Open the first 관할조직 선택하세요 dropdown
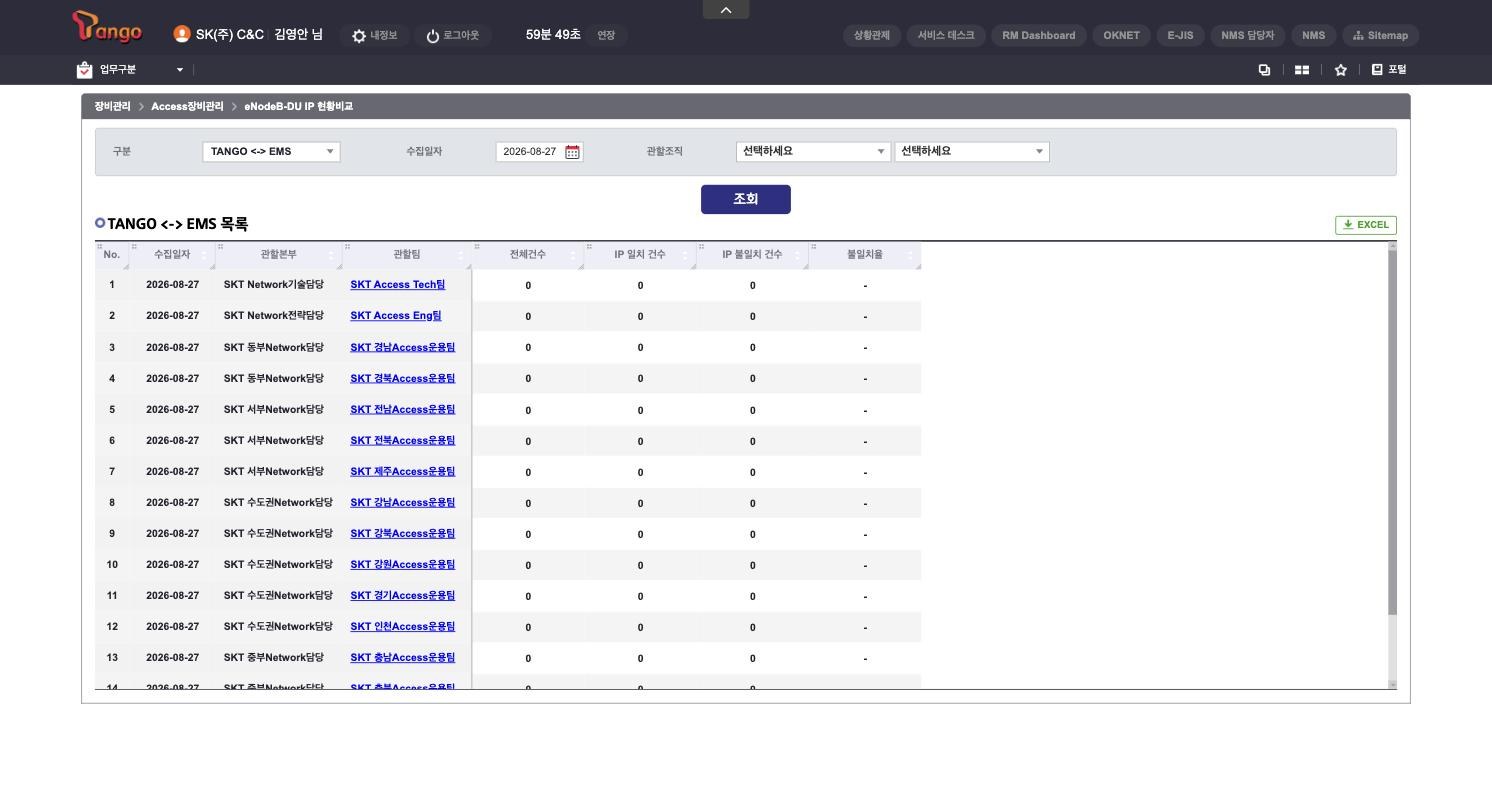1492x812 pixels. pyautogui.click(x=813, y=152)
